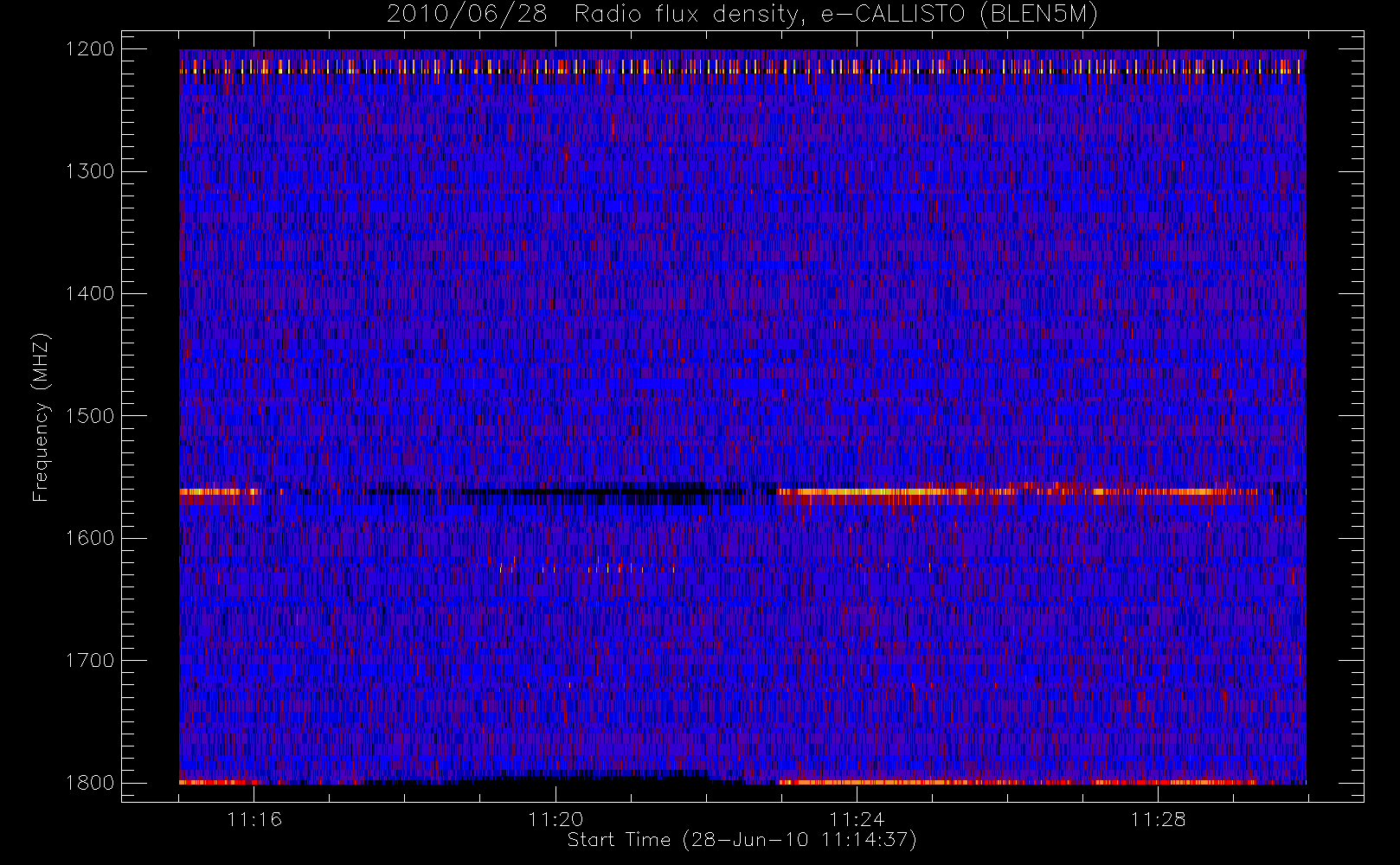Click the 'Start Time (28-Jun-10 11:14:37)' axis label
The height and width of the screenshot is (865, 1400).
click(x=742, y=840)
